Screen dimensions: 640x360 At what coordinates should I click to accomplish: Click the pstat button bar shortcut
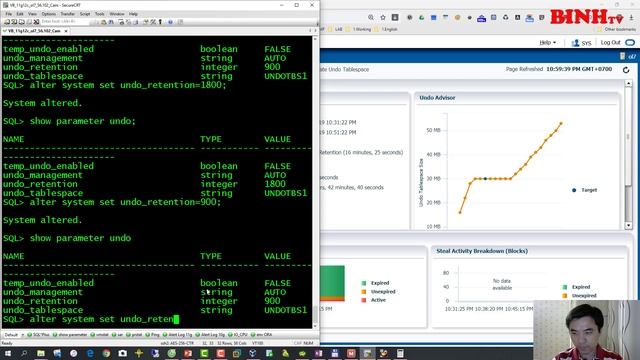tap(134, 335)
